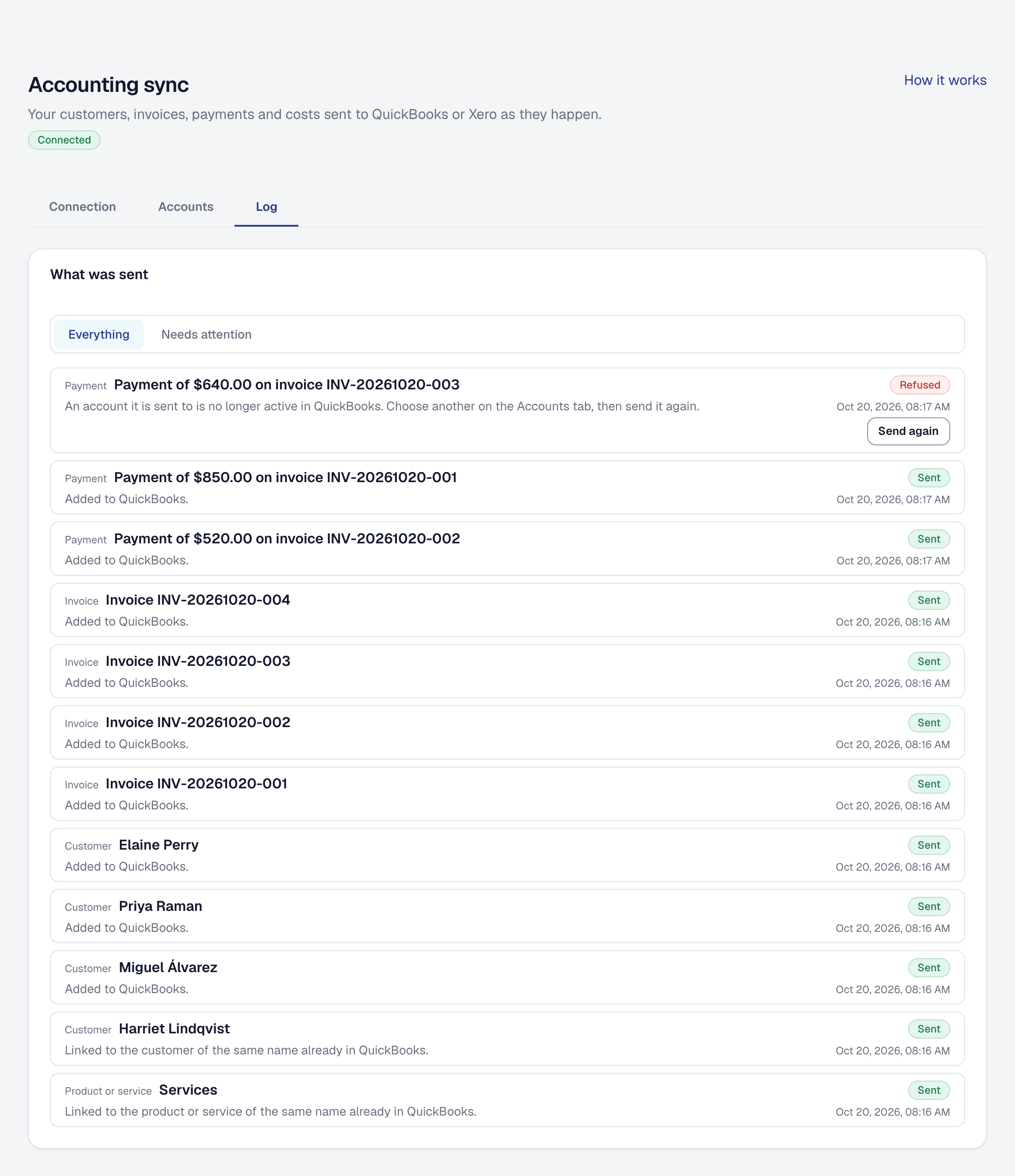The width and height of the screenshot is (1015, 1176).
Task: Click the Accounting sync page title
Action: [x=108, y=84]
